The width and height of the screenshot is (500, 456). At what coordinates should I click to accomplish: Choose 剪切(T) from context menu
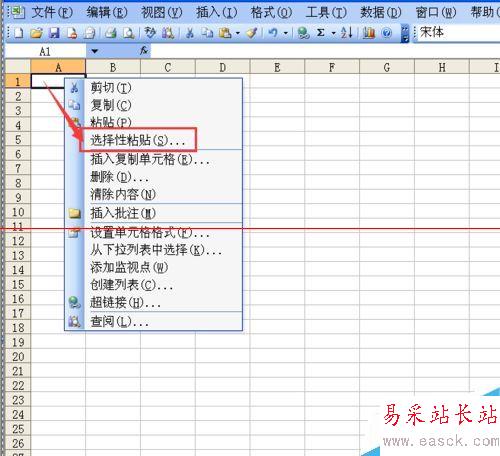153,88
